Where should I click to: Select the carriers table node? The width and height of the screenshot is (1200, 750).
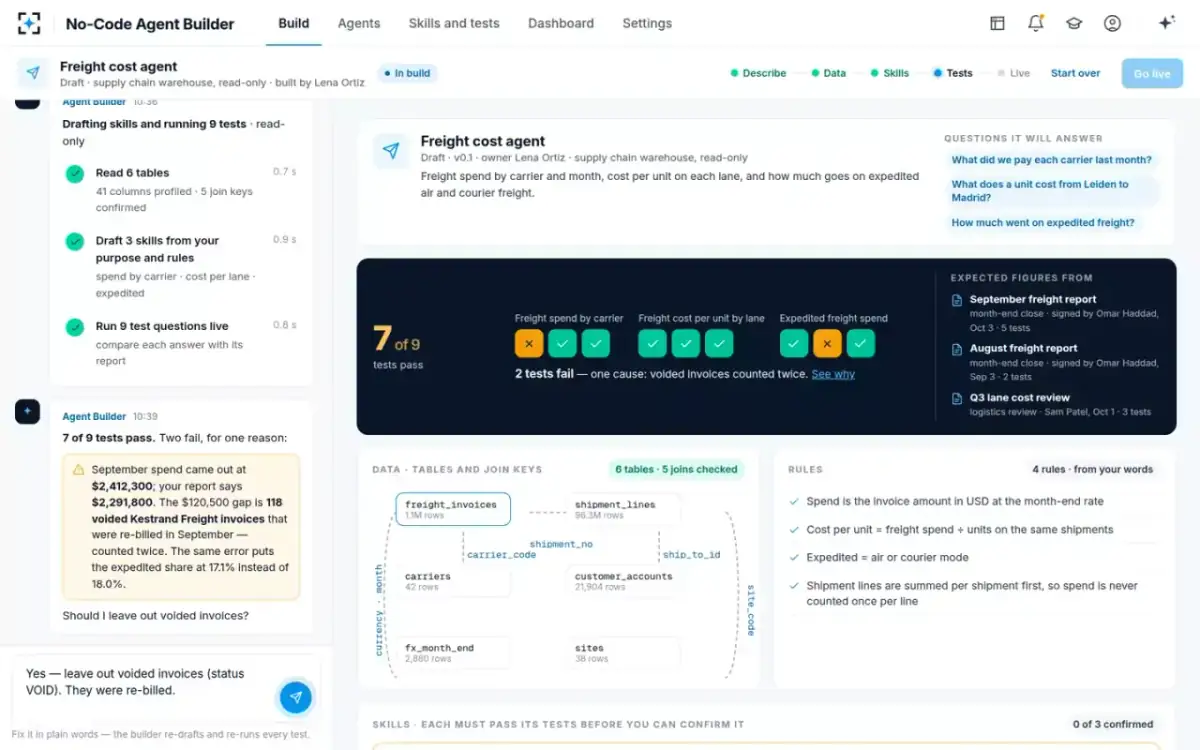pos(453,581)
